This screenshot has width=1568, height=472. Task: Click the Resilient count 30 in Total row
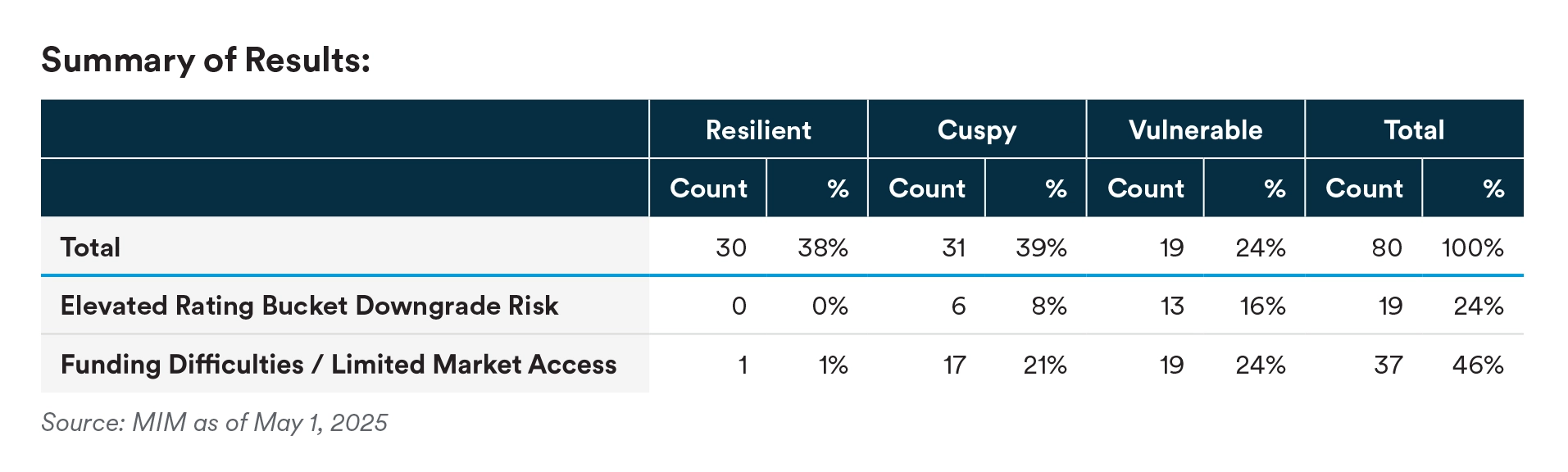coord(730,247)
